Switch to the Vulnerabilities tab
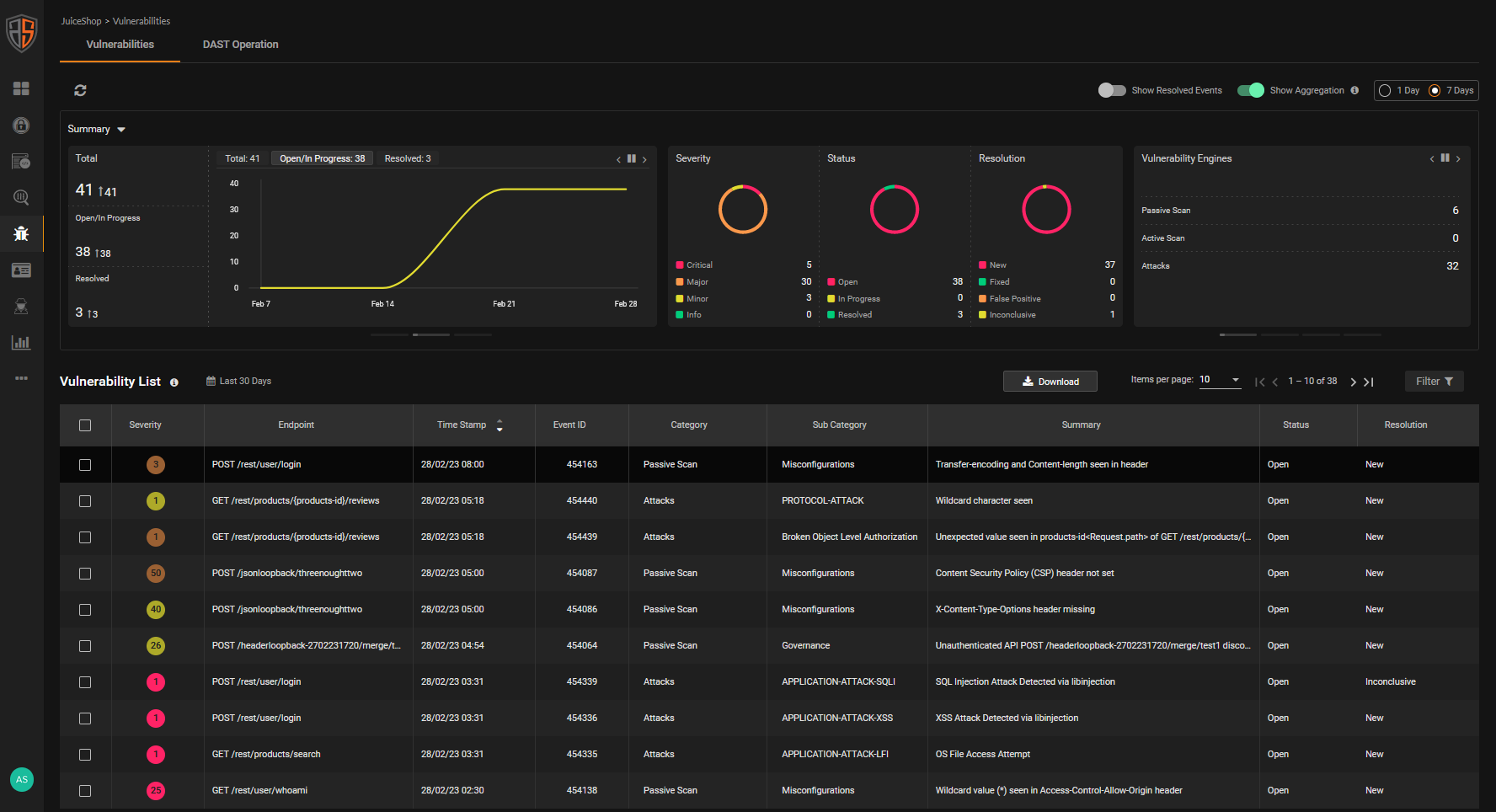 [x=120, y=45]
